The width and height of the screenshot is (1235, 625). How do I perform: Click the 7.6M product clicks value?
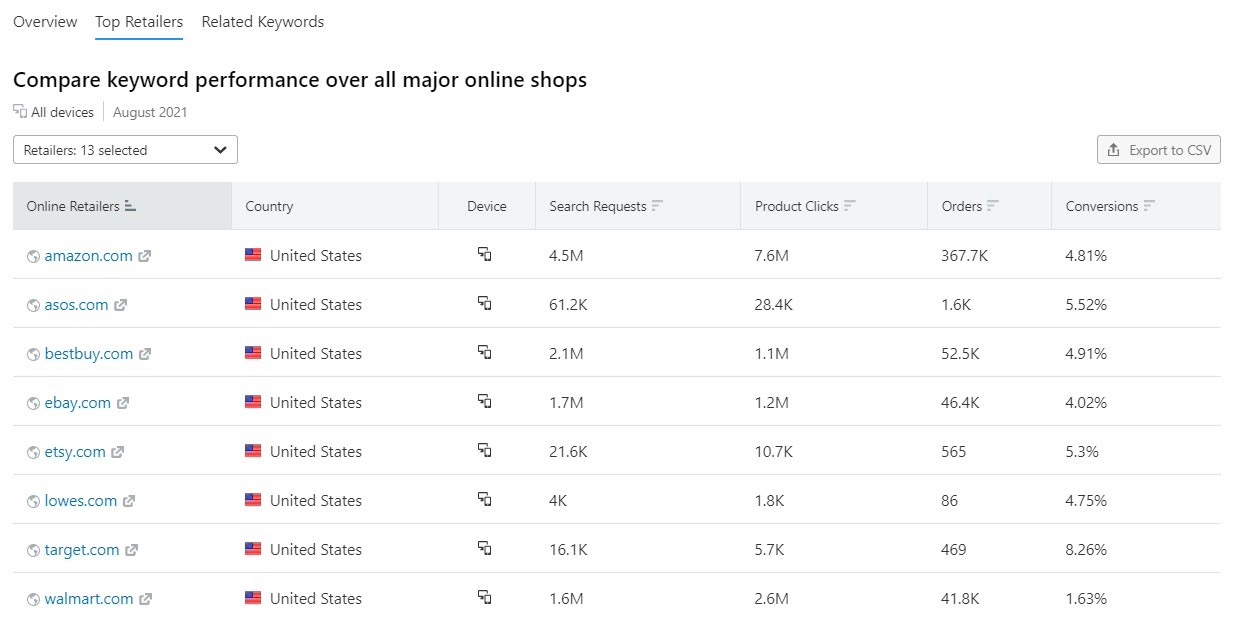[772, 256]
